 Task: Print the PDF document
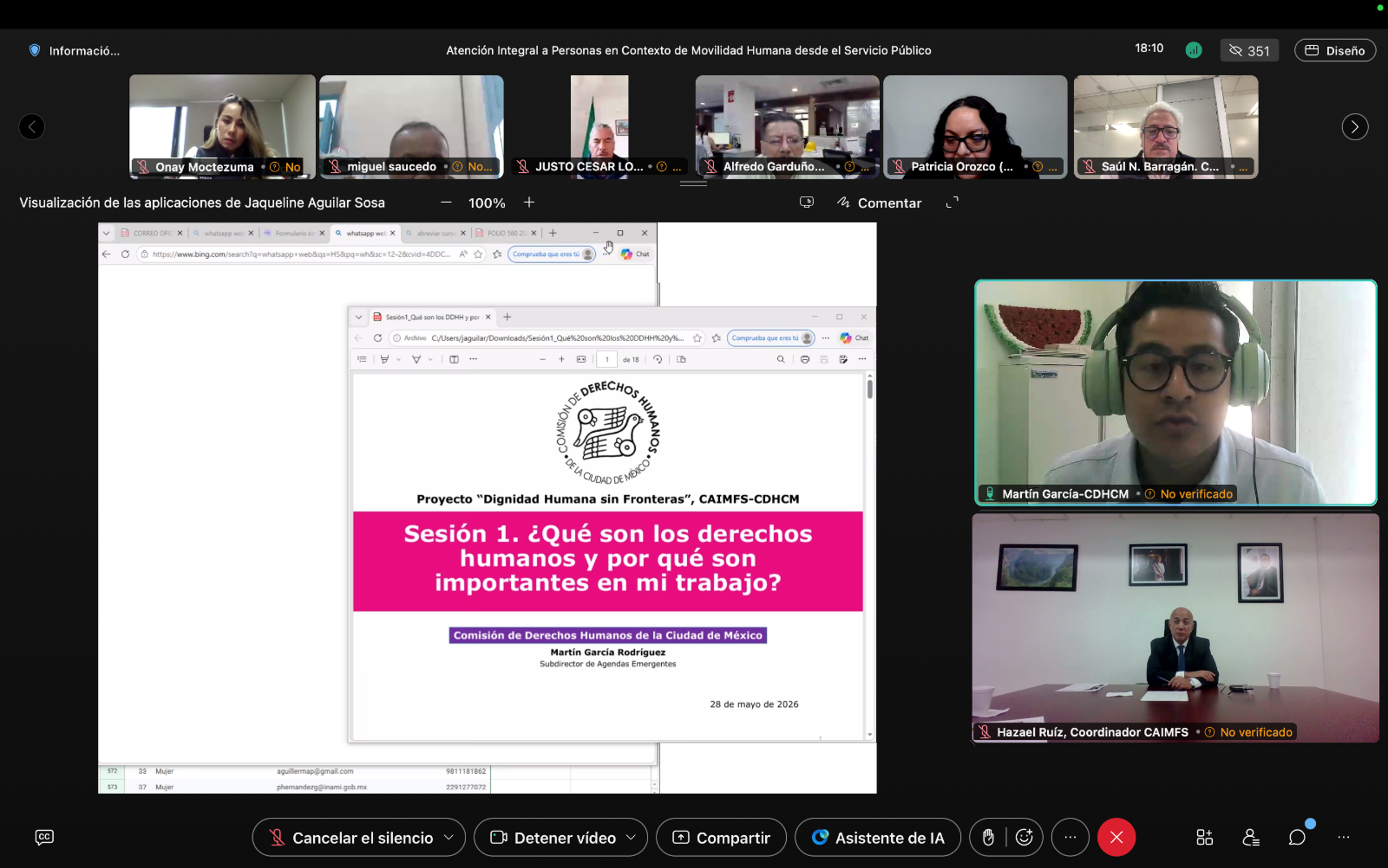pyautogui.click(x=805, y=359)
